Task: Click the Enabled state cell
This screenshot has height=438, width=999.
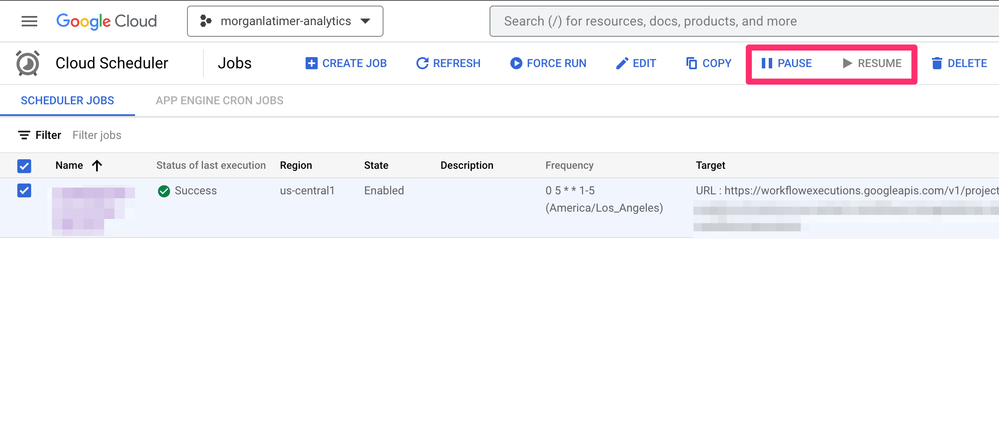Action: [384, 191]
